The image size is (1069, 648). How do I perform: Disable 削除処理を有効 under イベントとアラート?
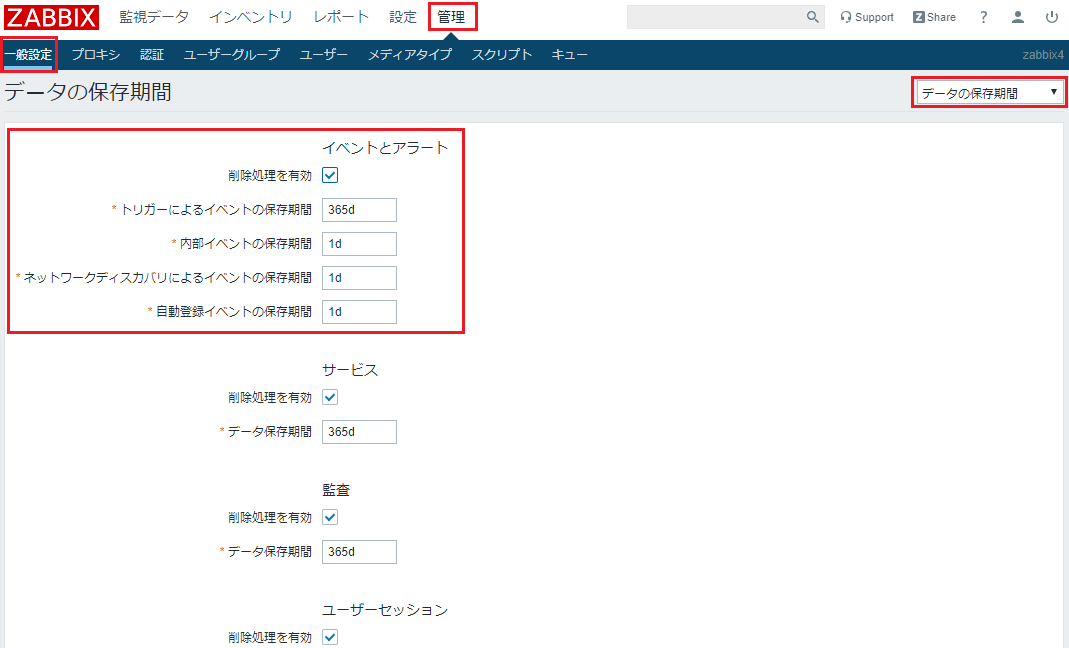pyautogui.click(x=330, y=173)
